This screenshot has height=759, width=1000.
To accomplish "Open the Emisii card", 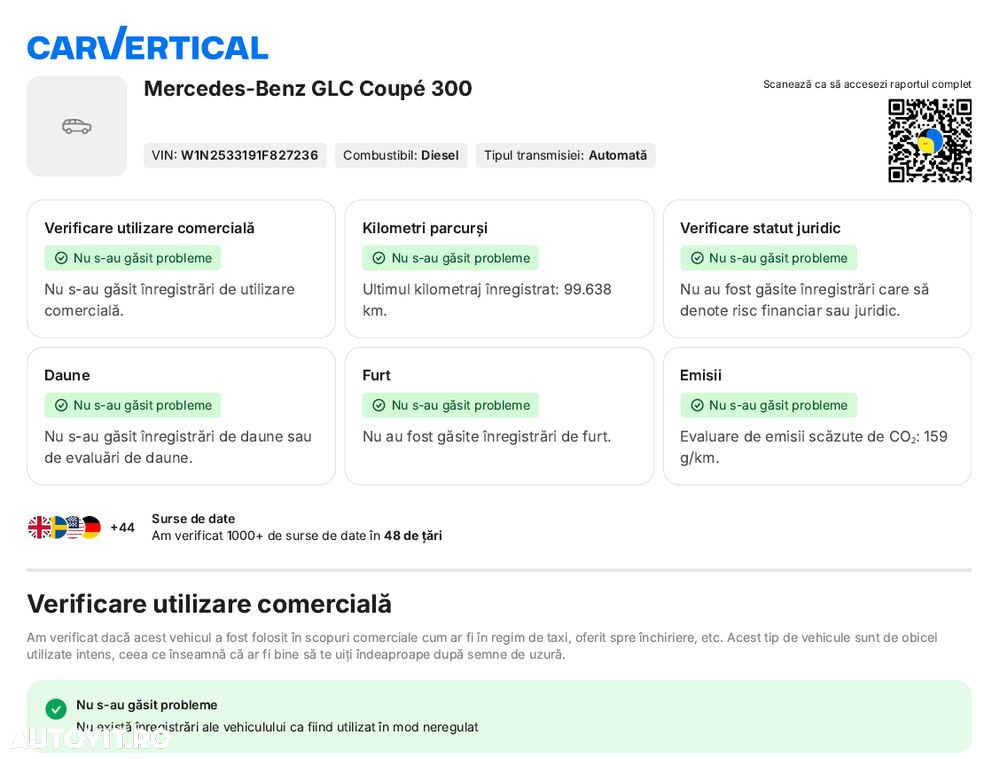I will tap(817, 416).
